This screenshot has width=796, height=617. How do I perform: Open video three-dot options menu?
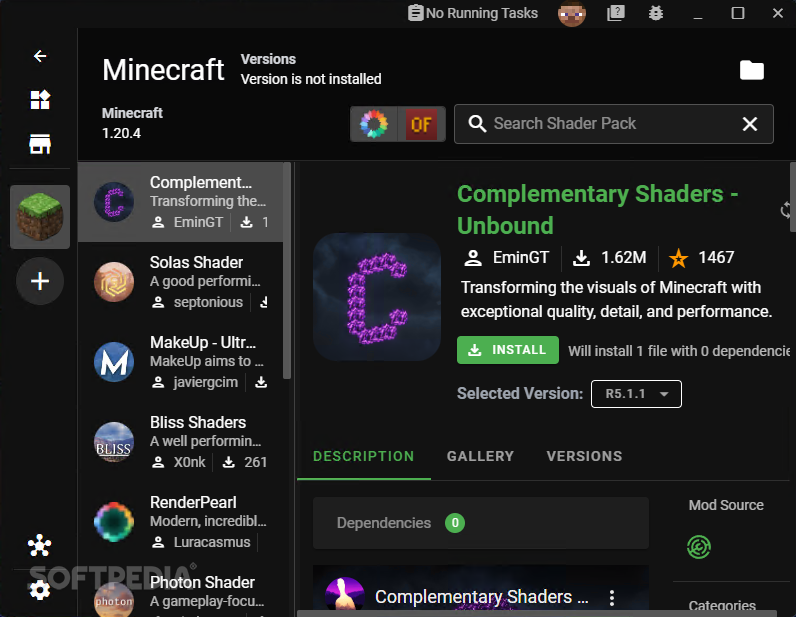point(612,598)
